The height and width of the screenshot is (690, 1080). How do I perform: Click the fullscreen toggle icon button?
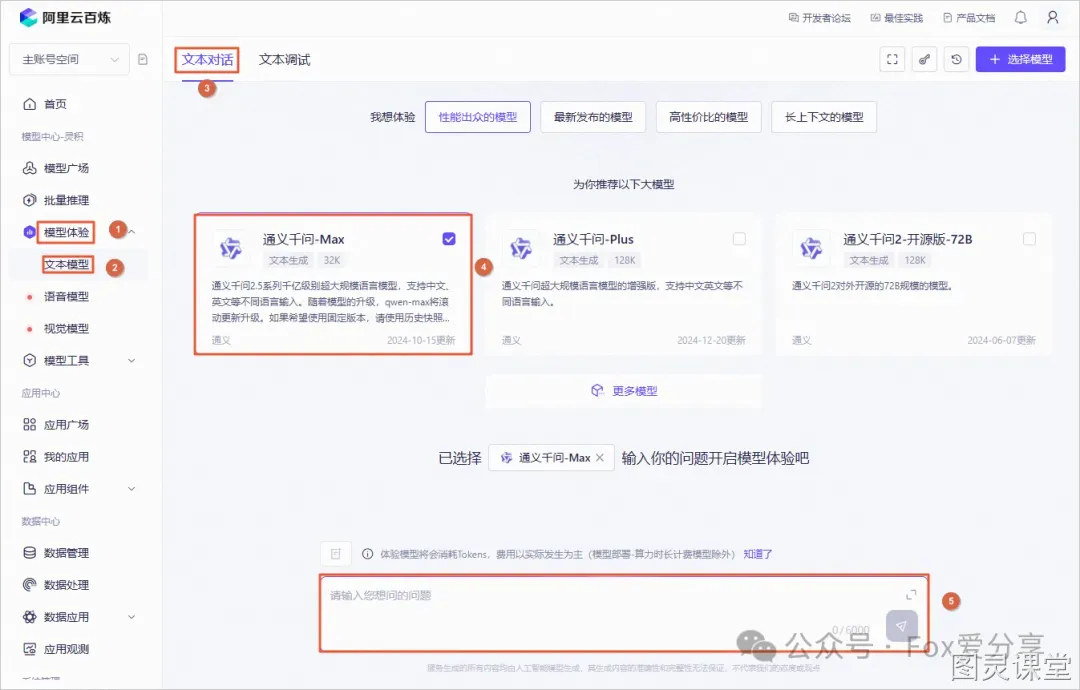pos(892,59)
